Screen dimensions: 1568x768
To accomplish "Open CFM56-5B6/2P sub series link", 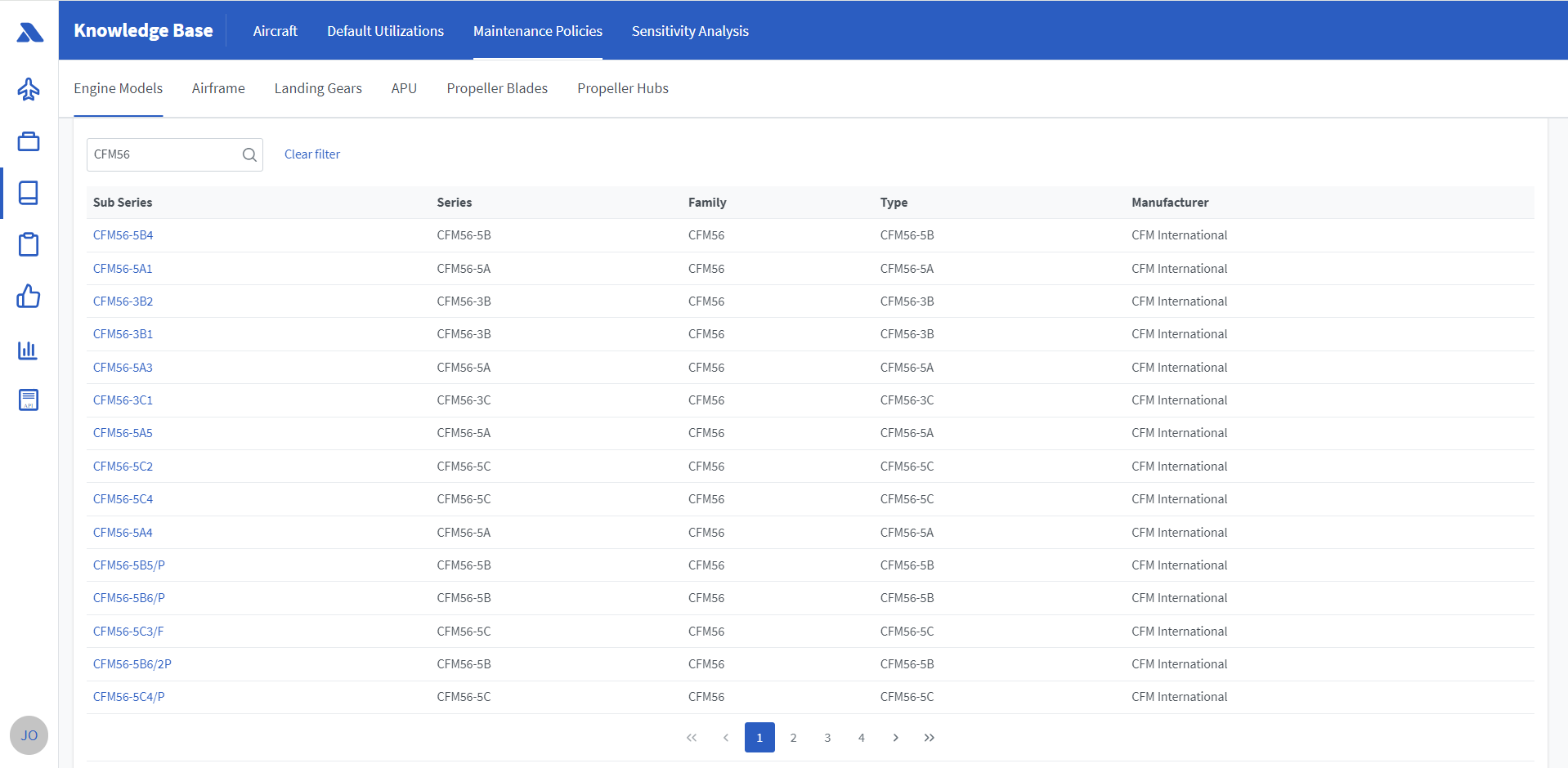I will coord(132,664).
